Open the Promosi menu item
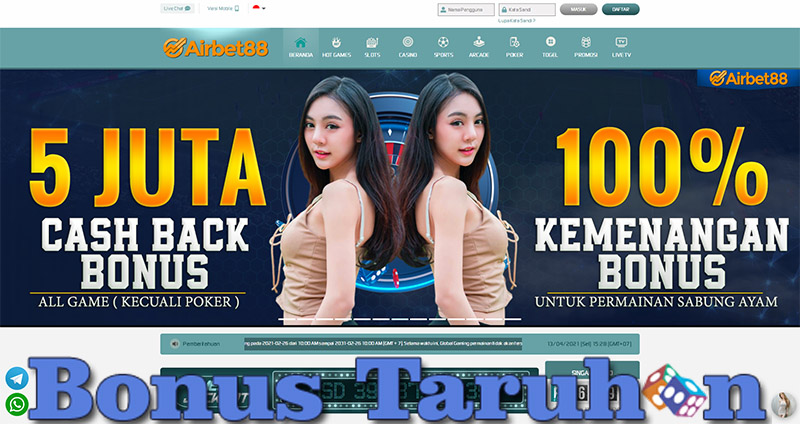This screenshot has height=424, width=800. (586, 47)
